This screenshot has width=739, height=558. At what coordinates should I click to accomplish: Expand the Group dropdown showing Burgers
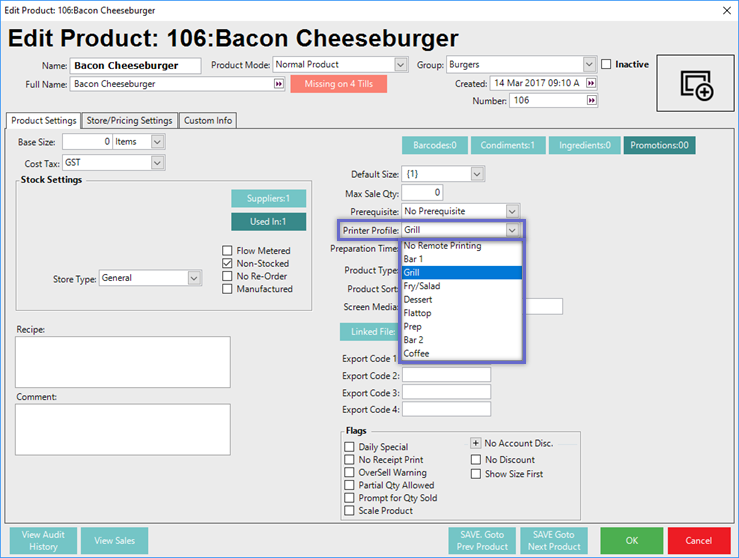tap(589, 65)
